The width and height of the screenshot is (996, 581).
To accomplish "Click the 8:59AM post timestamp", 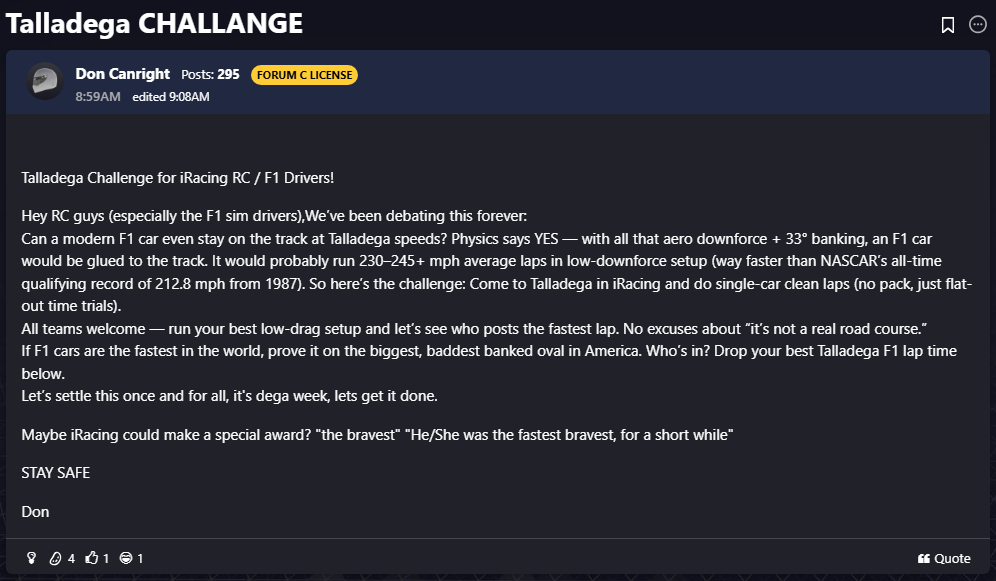I will (98, 96).
